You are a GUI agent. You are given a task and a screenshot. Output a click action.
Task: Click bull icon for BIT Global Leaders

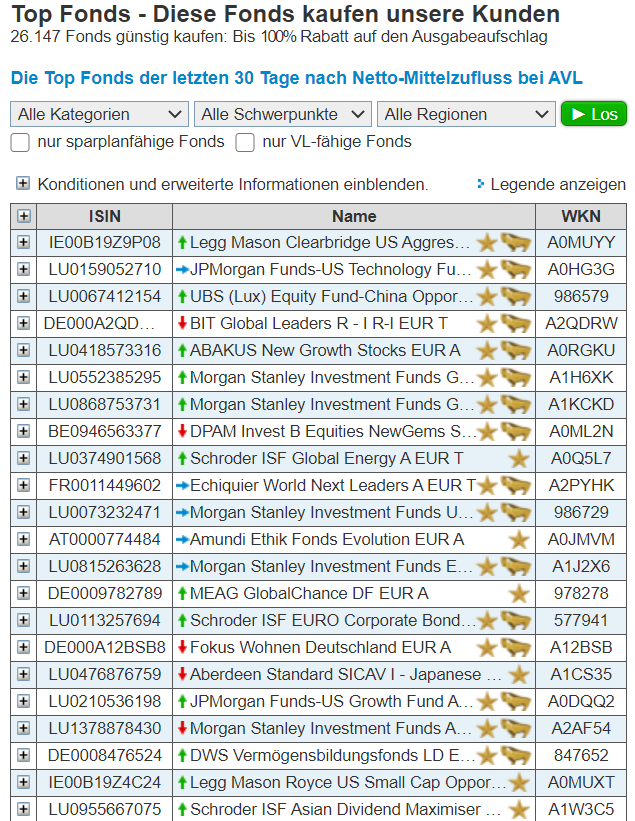[x=516, y=324]
